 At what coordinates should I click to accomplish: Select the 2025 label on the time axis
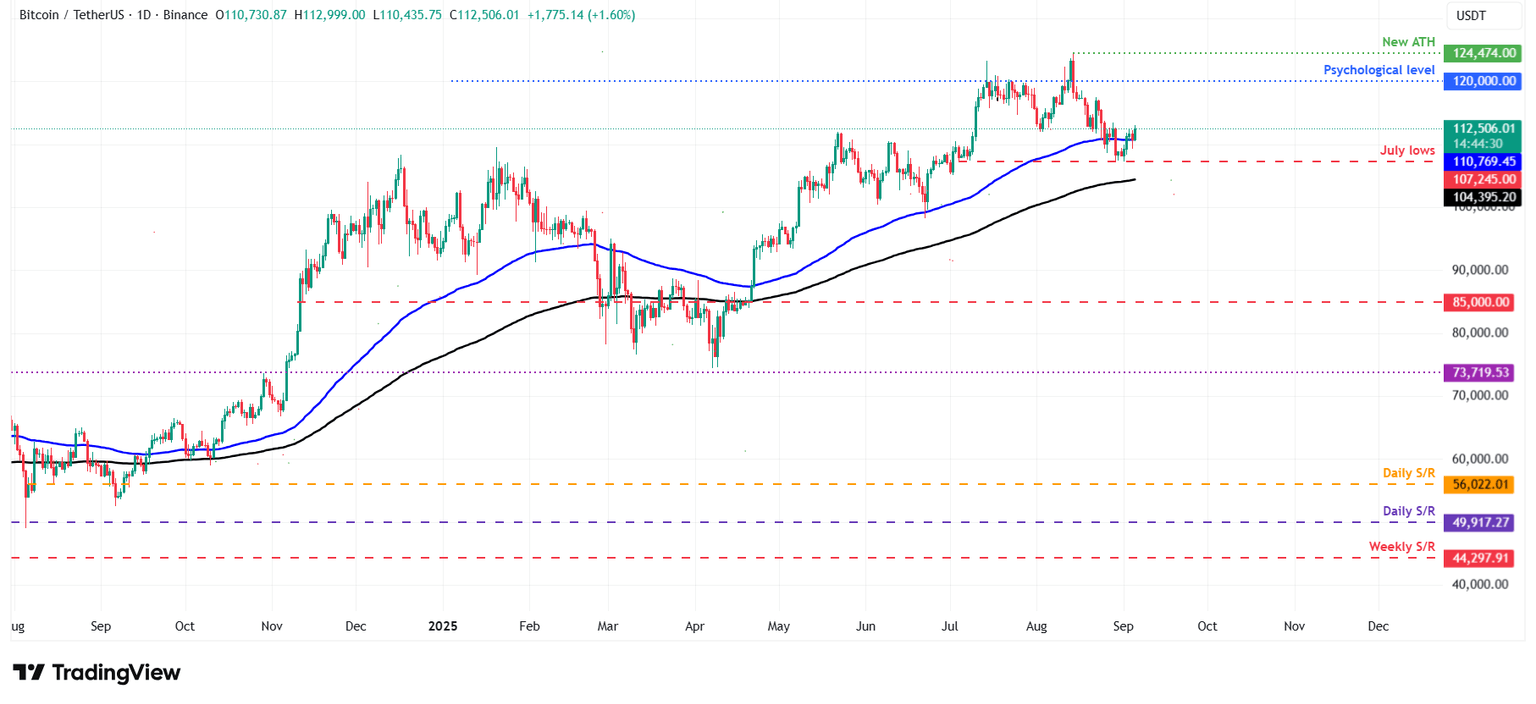[442, 626]
